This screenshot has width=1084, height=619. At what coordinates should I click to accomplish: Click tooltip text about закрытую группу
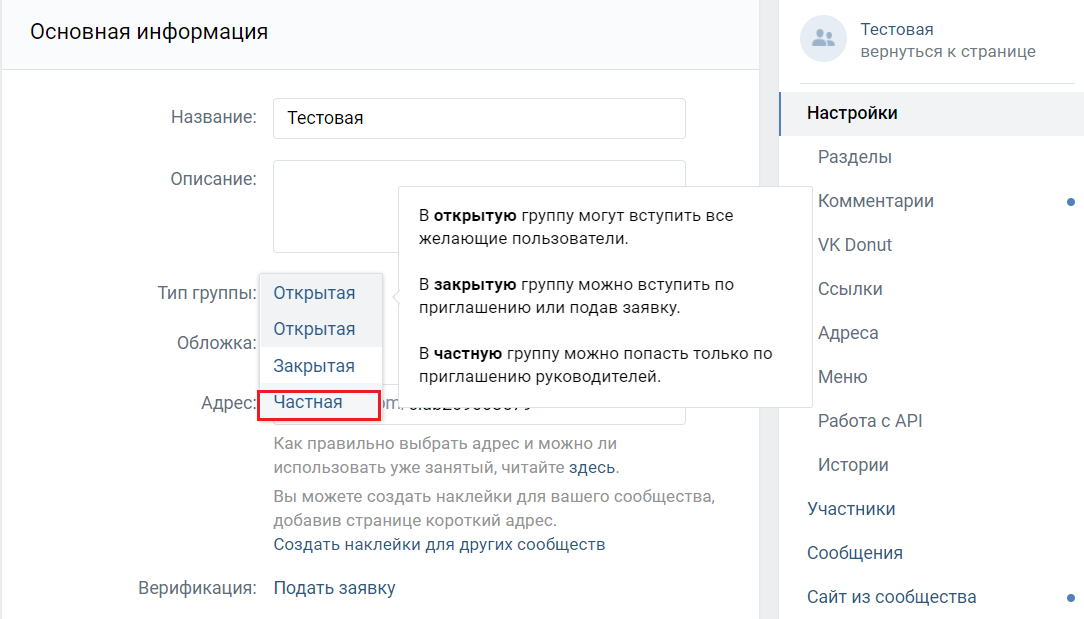(577, 296)
